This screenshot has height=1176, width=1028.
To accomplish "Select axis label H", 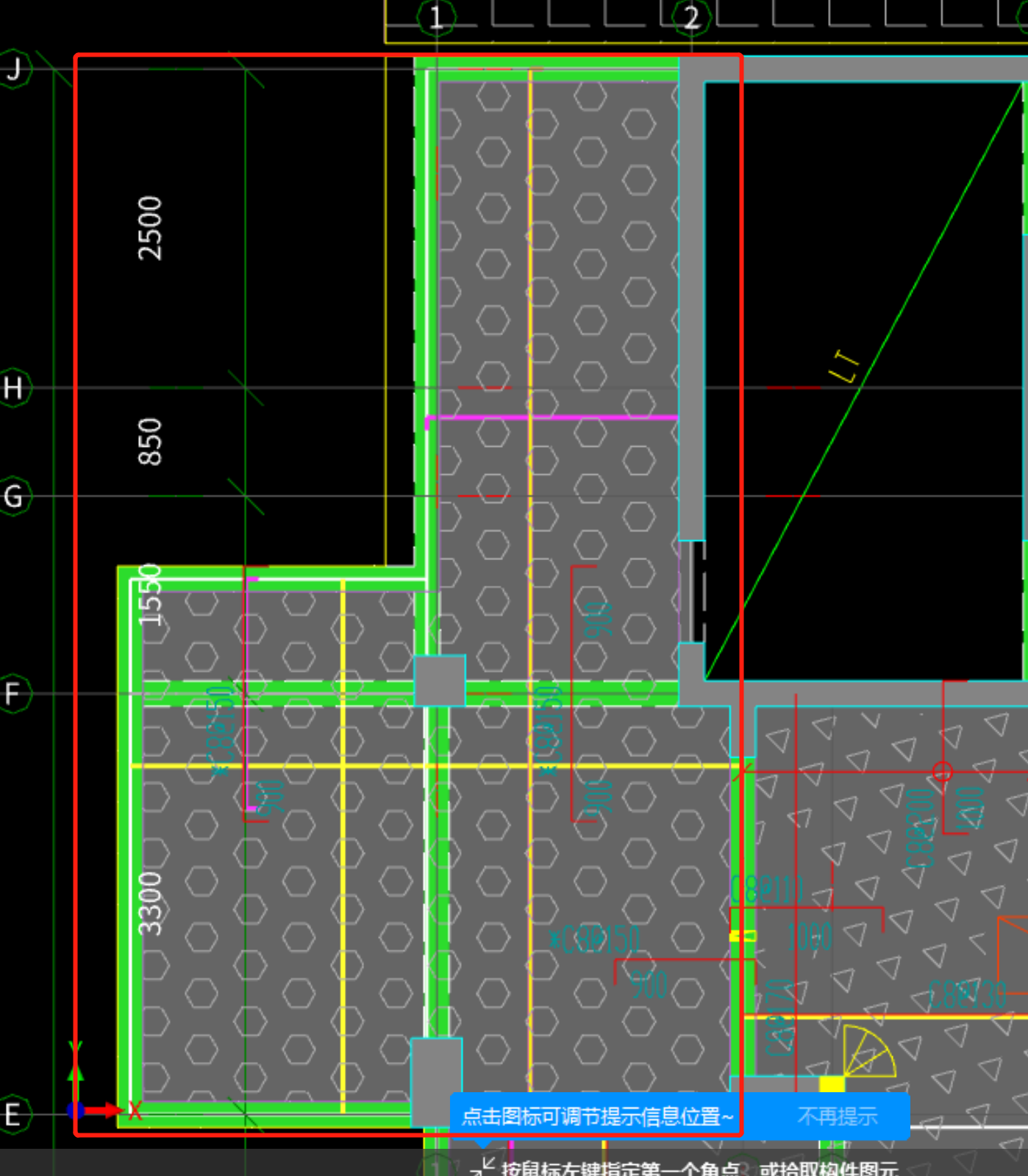I will 13,388.
